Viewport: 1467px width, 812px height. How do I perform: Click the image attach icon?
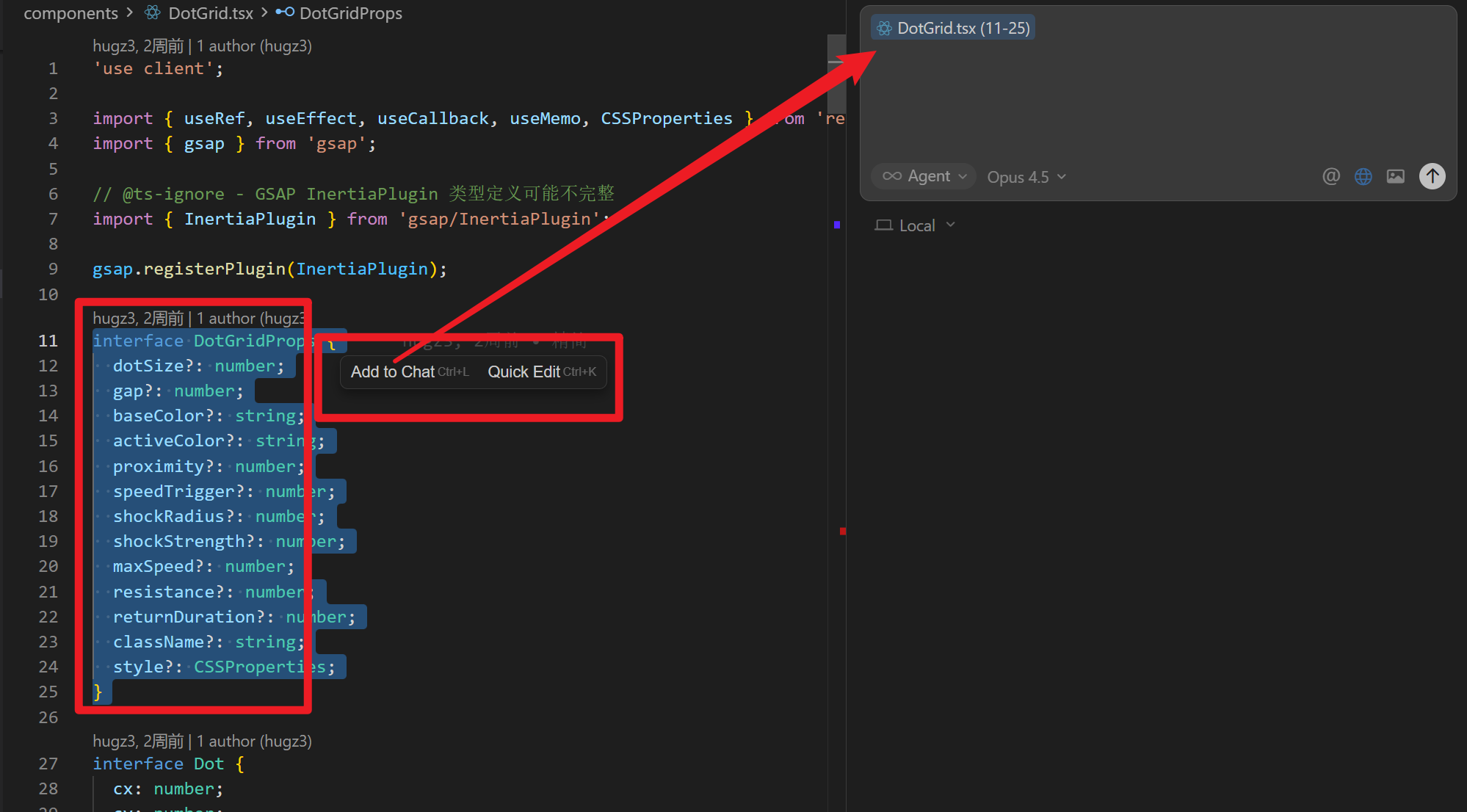click(1395, 176)
